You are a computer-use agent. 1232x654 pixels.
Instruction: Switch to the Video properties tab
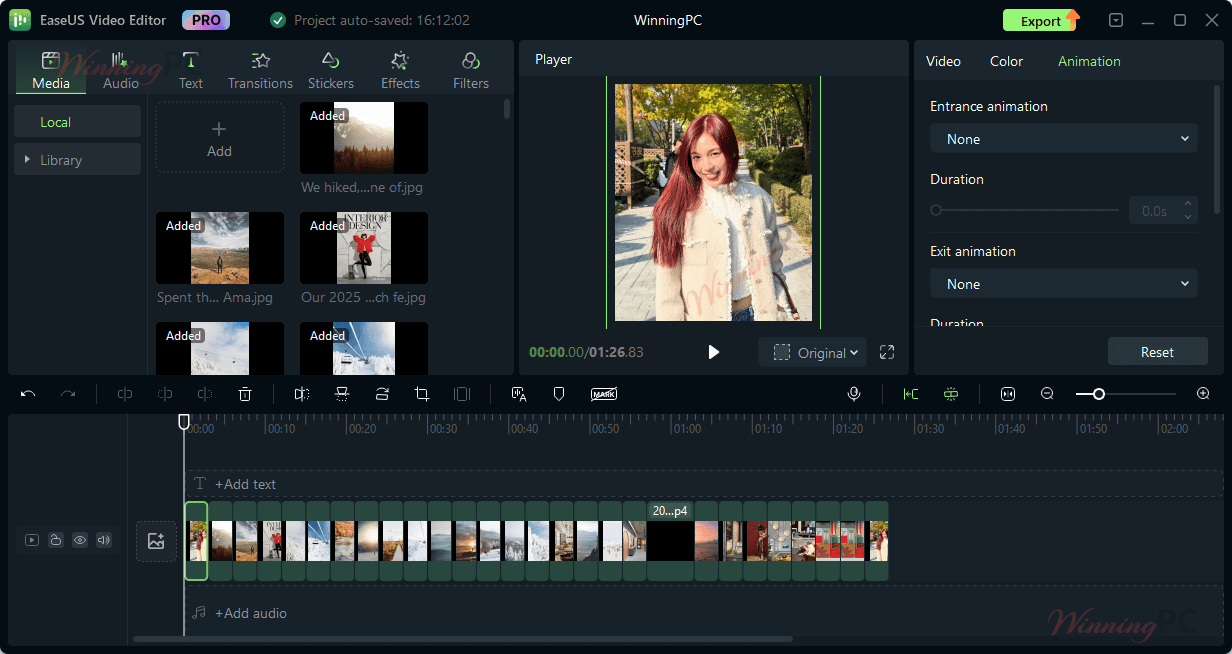(943, 61)
